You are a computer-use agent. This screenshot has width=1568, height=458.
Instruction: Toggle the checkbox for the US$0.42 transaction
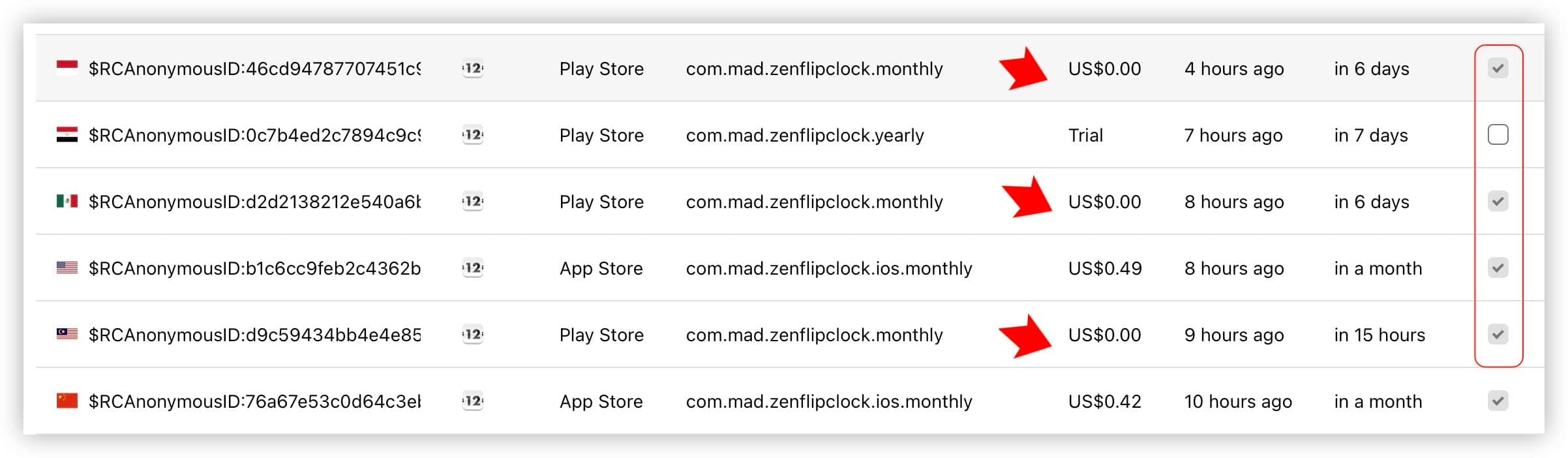click(x=1498, y=401)
